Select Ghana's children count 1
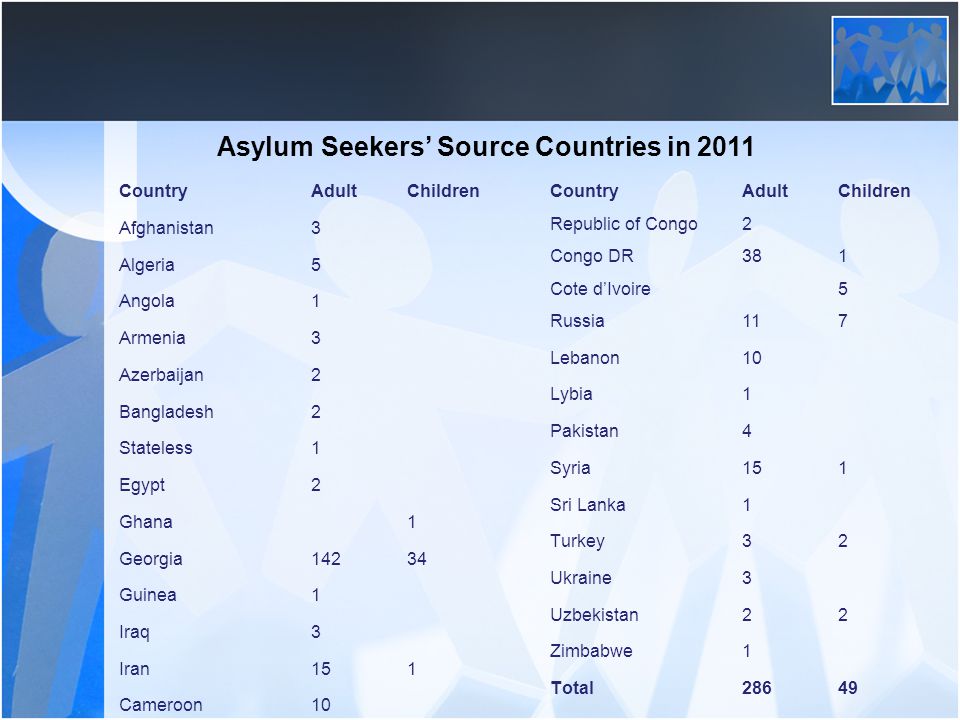This screenshot has width=960, height=720. coord(412,522)
